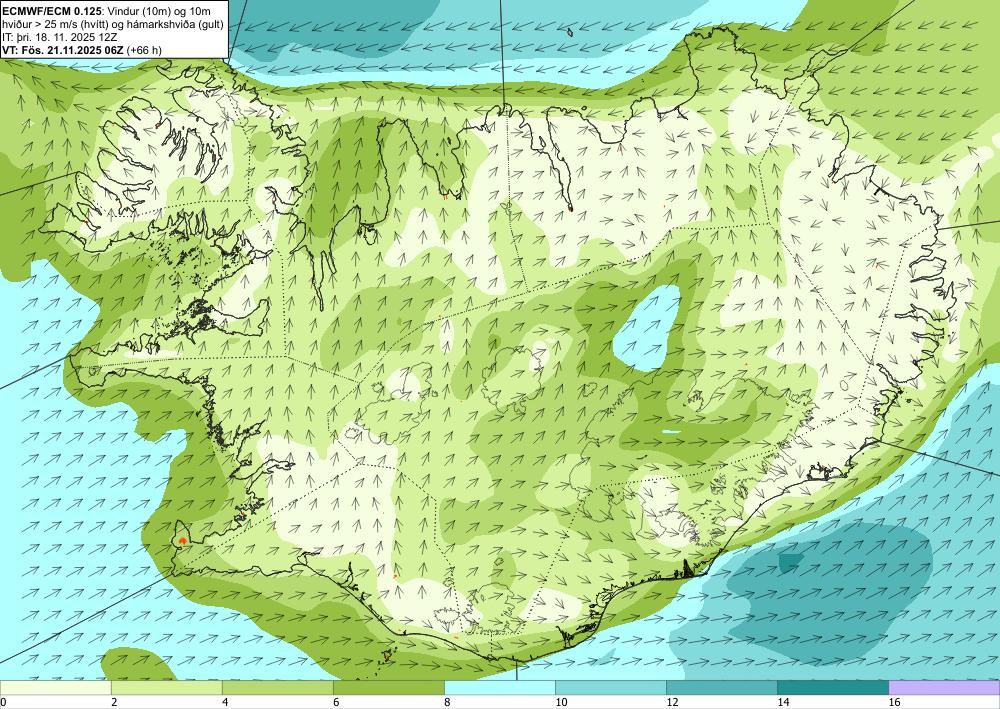Screen dimensions: 1000x709
Task: Click the 14–16 m/s dark teal legend swatch
Action: tap(833, 687)
